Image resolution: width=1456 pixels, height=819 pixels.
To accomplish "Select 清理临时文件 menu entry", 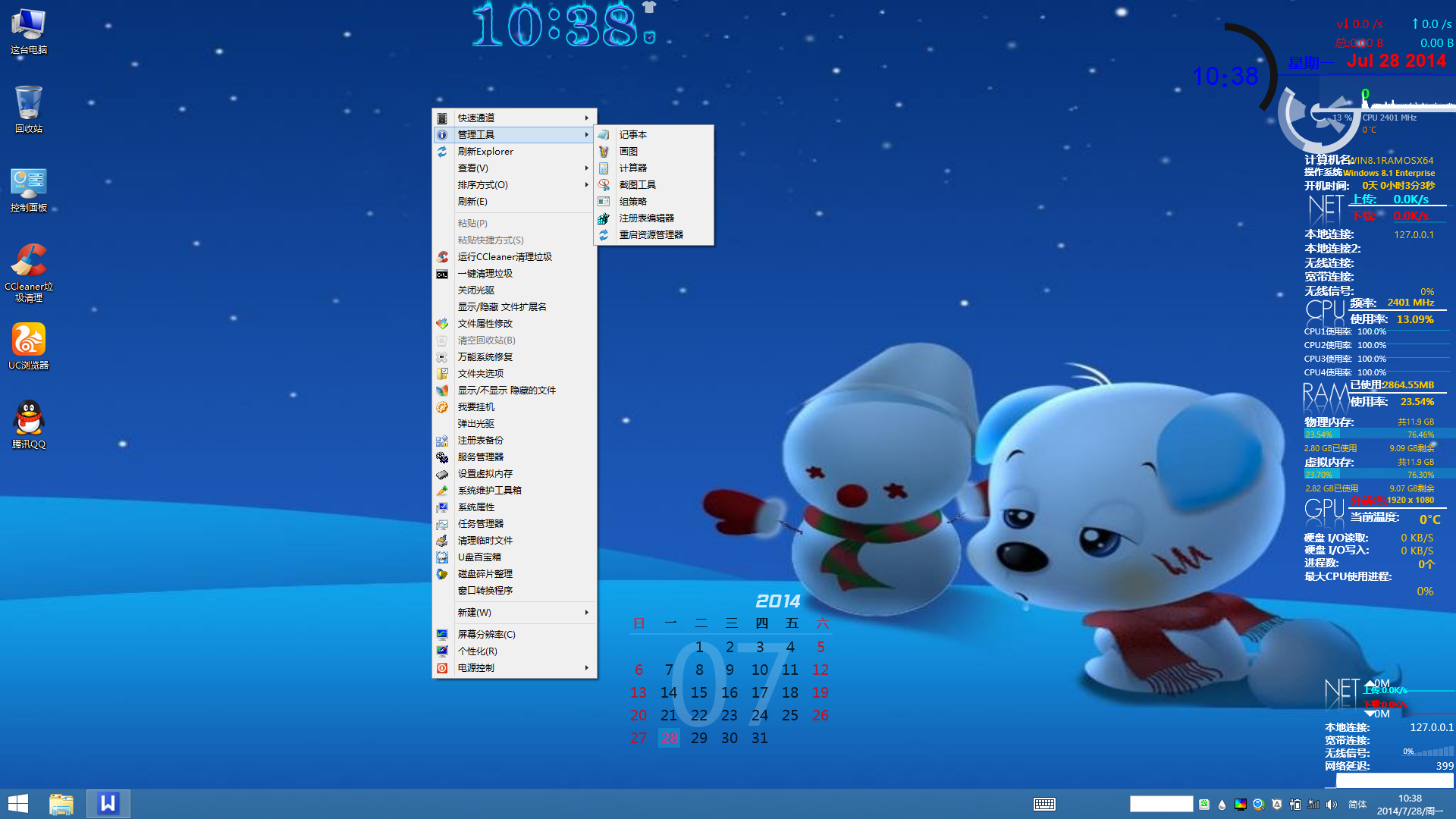I will pyautogui.click(x=514, y=541).
